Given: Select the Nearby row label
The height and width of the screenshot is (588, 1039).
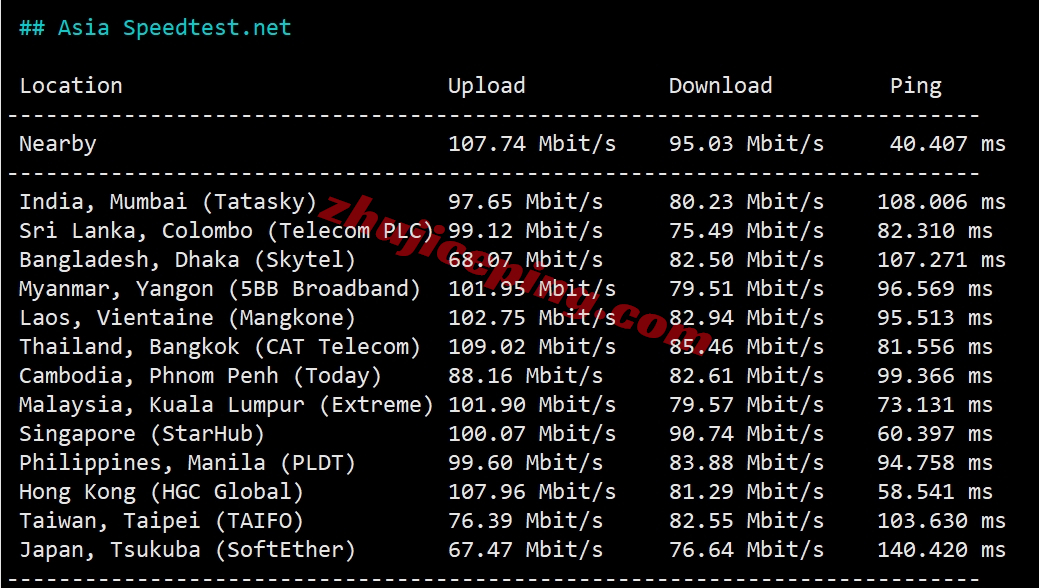Looking at the screenshot, I should coord(58,144).
